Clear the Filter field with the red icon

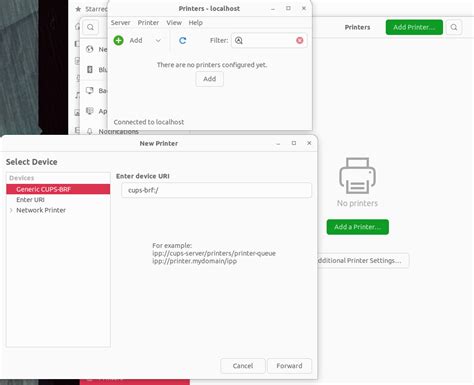(x=300, y=40)
